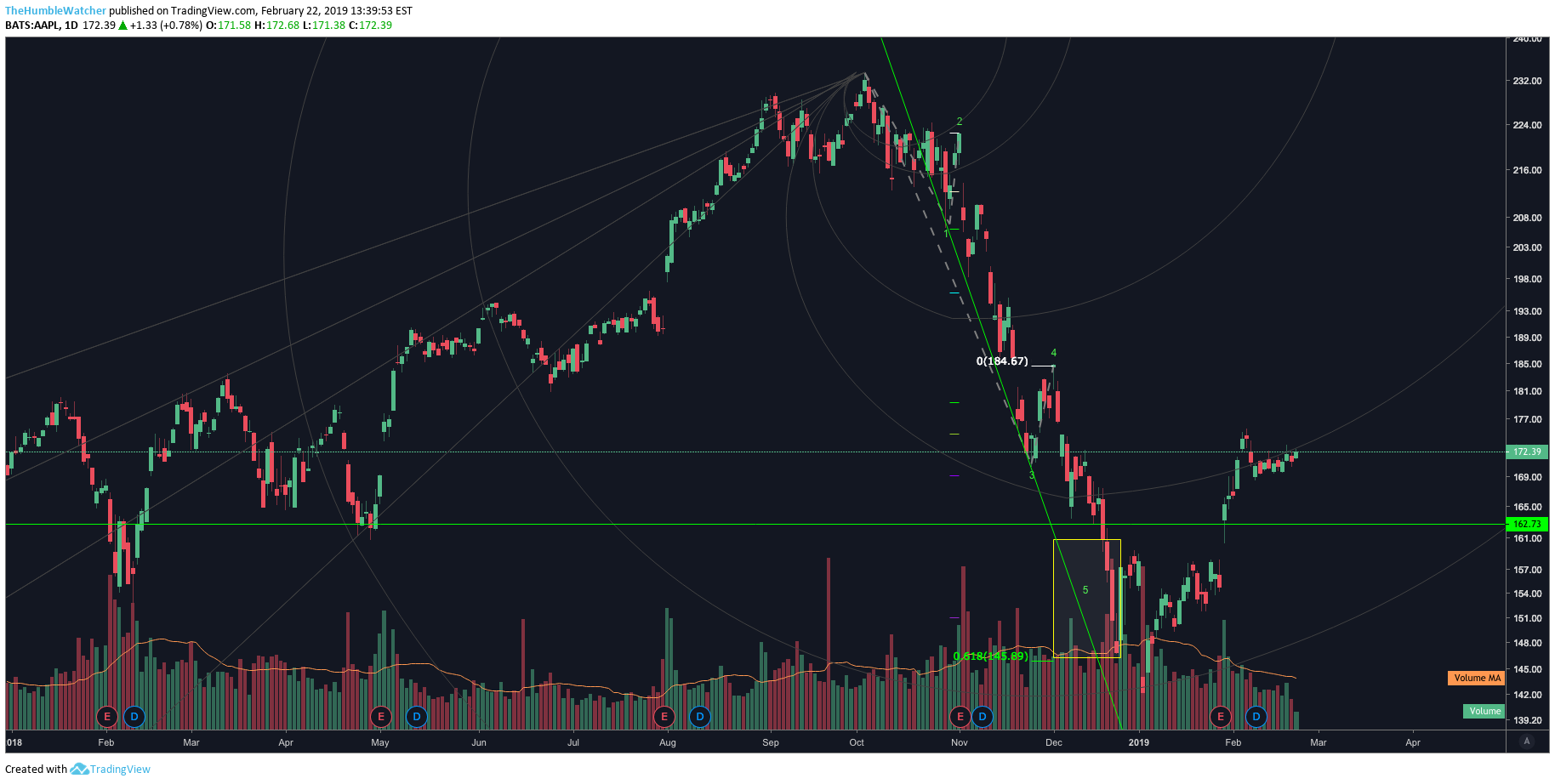The height and width of the screenshot is (784, 1555).
Task: Open the dividend marker near Feb 2018
Action: (x=134, y=717)
